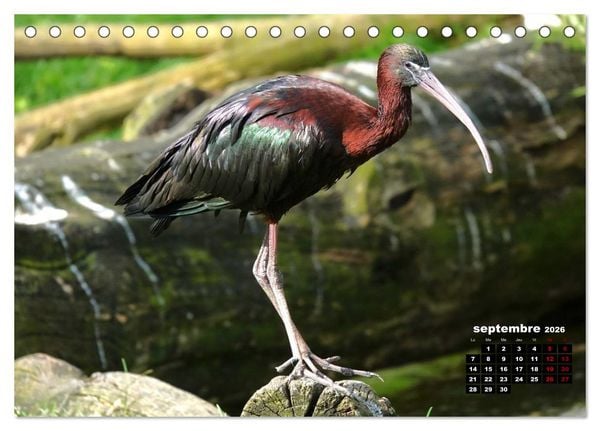Select date 30 in the calendar grid
600x431 pixels.
[504, 389]
